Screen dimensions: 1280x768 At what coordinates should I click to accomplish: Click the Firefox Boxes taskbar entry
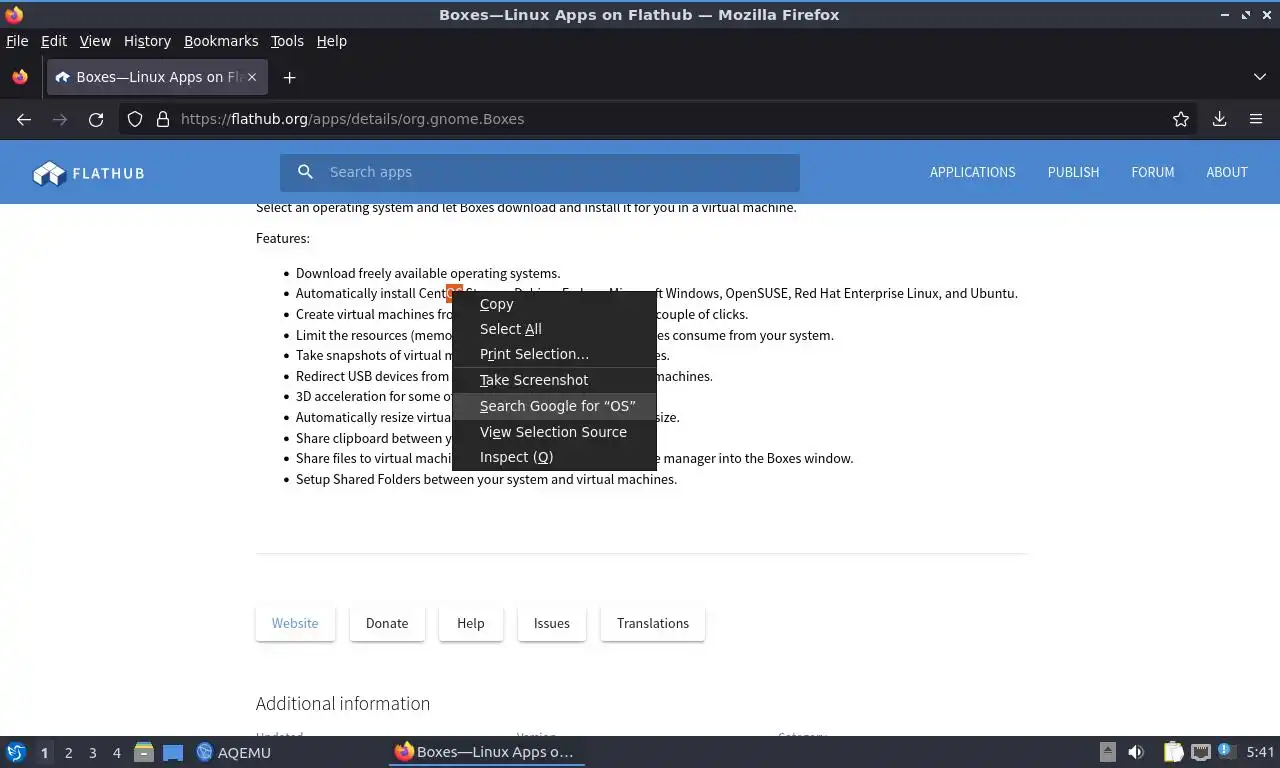[486, 752]
